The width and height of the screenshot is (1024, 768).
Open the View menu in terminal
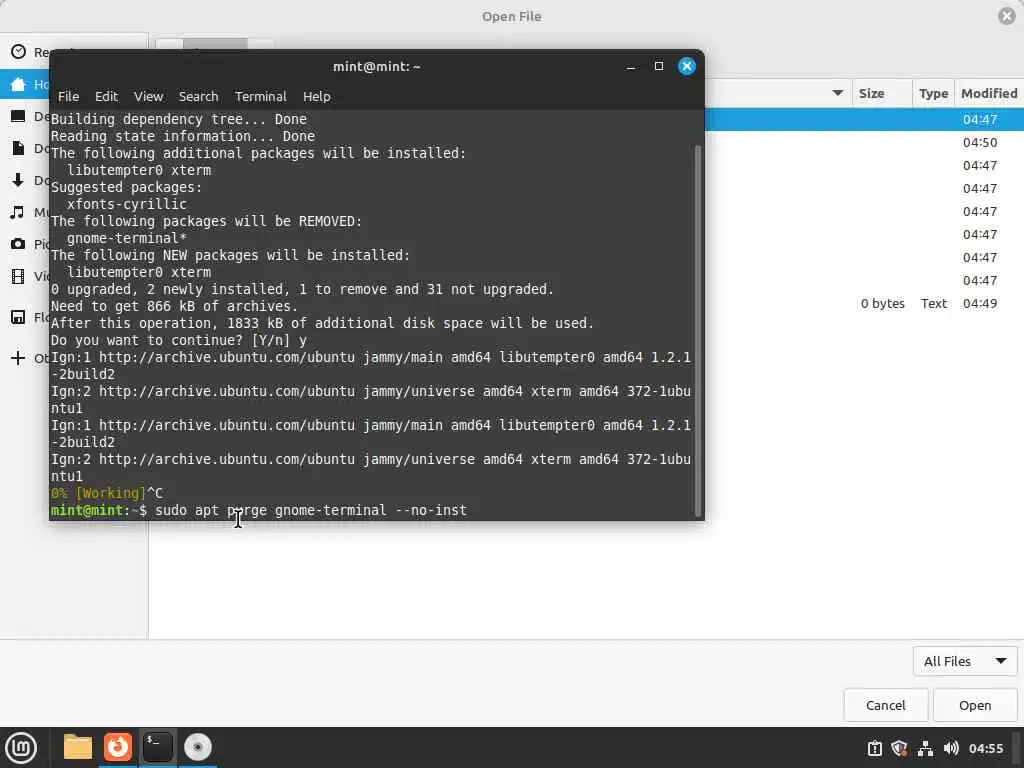(148, 96)
